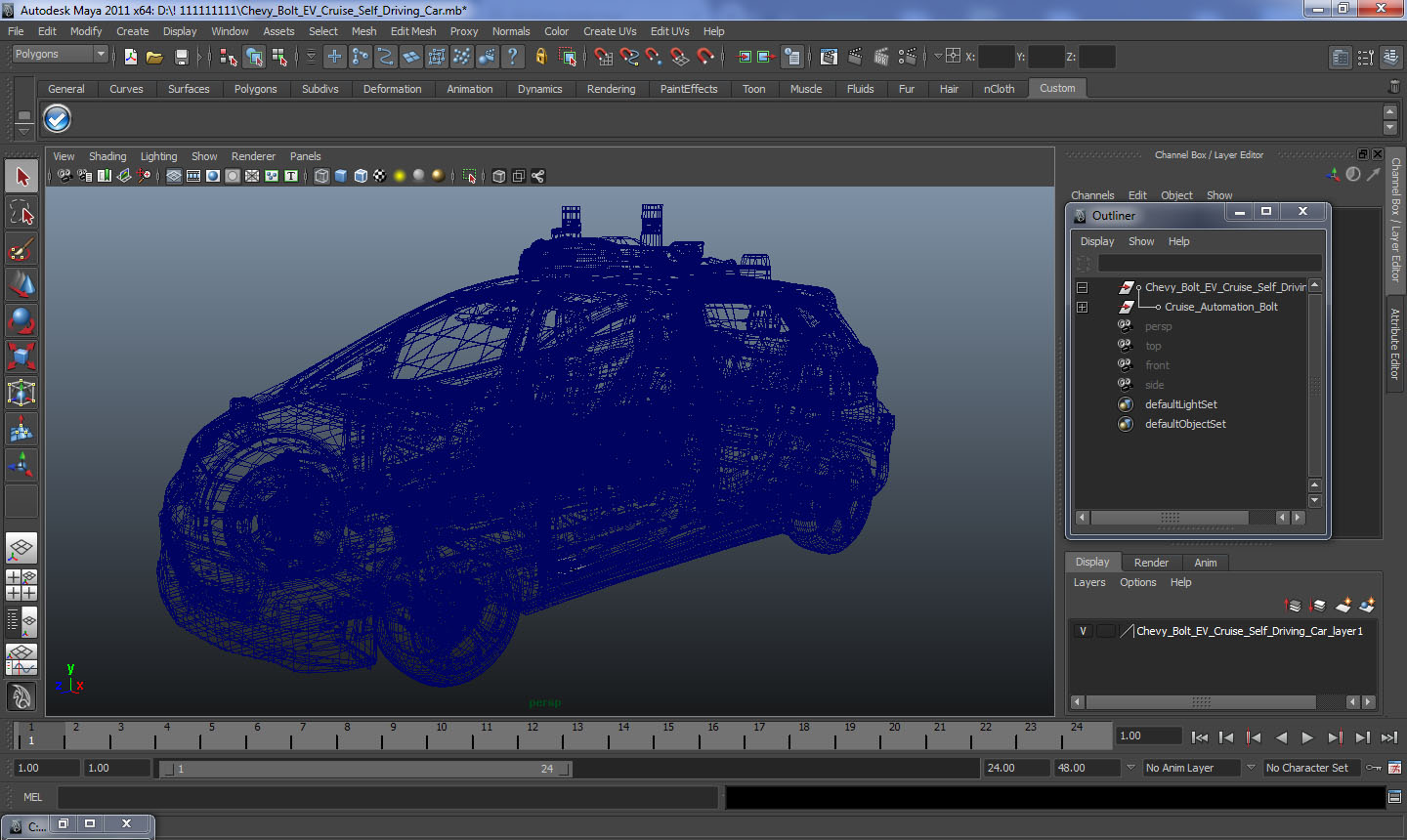The width and height of the screenshot is (1407, 840).
Task: Go to start of playback range
Action: 1199,737
